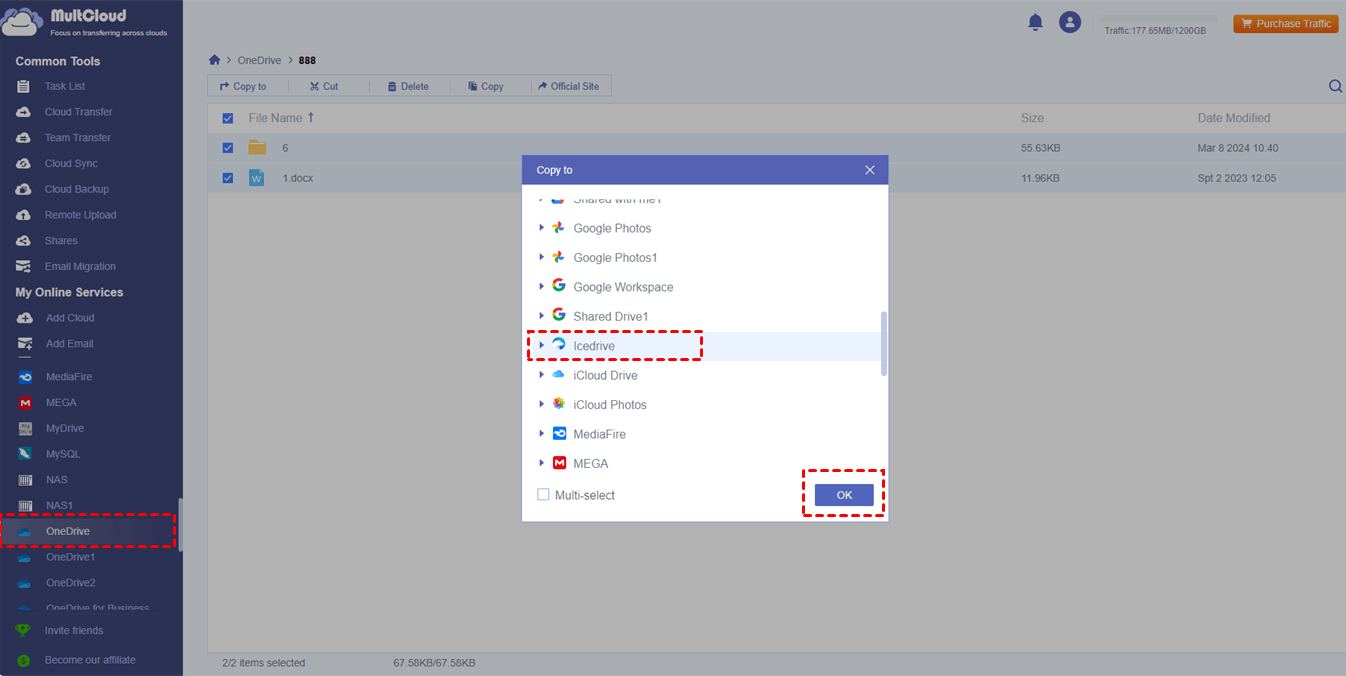Sort by the Size column header
This screenshot has height=676, width=1346.
coord(1032,118)
